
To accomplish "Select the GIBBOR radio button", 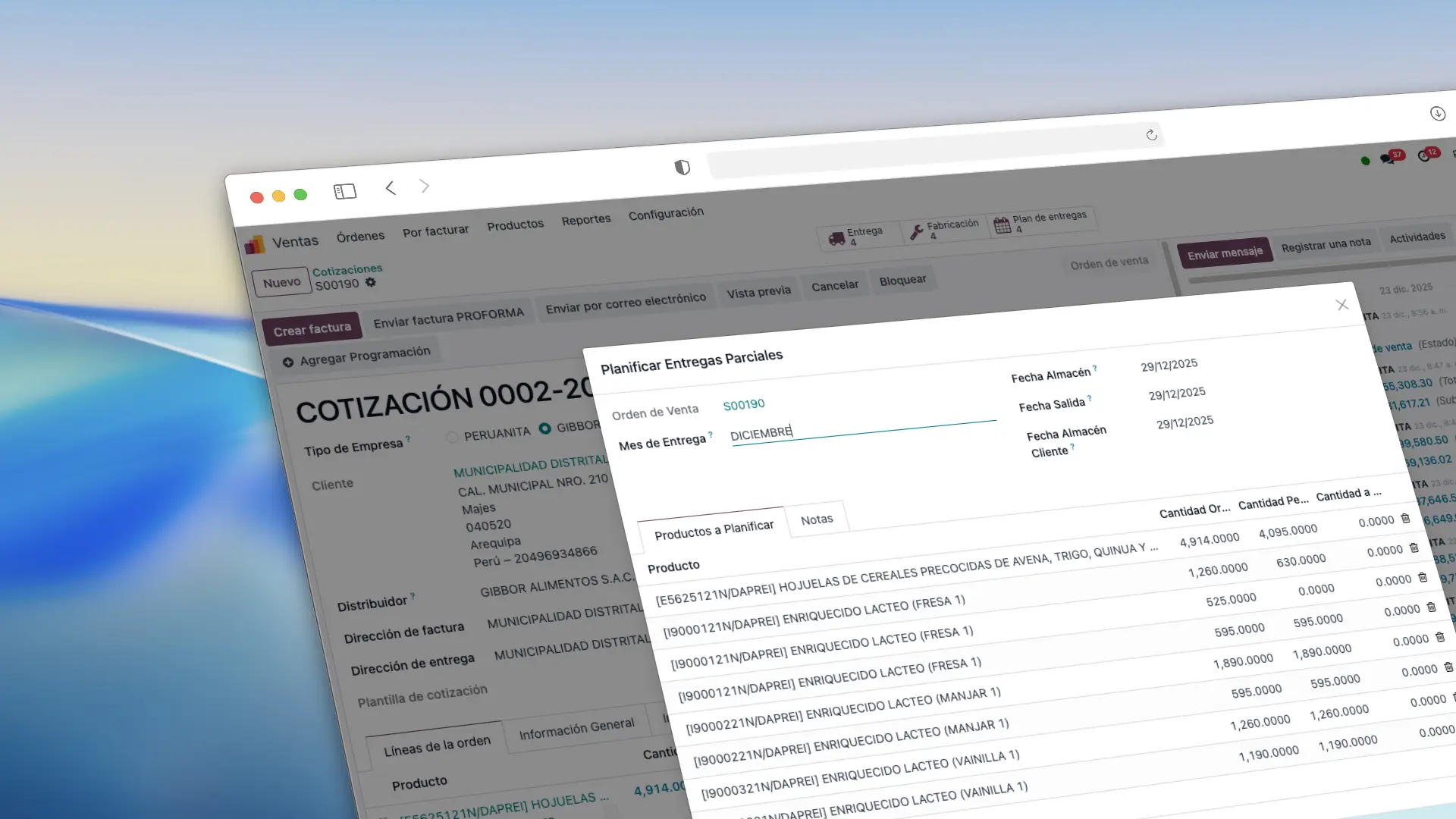I will pos(544,428).
